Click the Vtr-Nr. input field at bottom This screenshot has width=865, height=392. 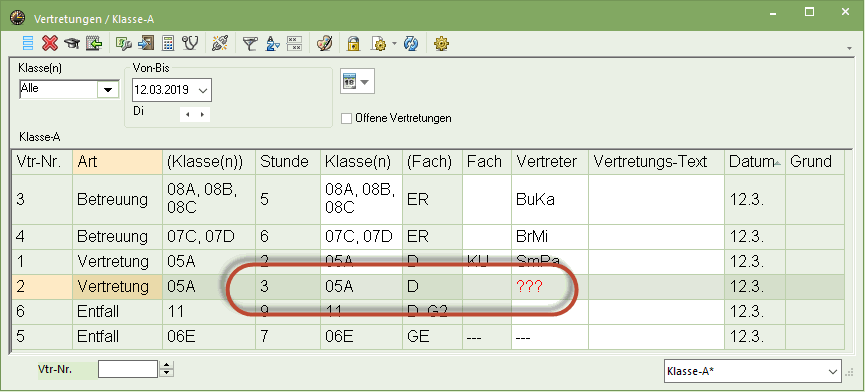tap(127, 369)
